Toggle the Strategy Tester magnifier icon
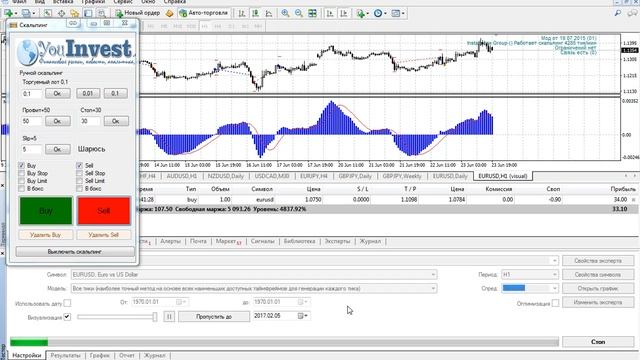Viewport: 640px width, 360px height. [x=102, y=13]
